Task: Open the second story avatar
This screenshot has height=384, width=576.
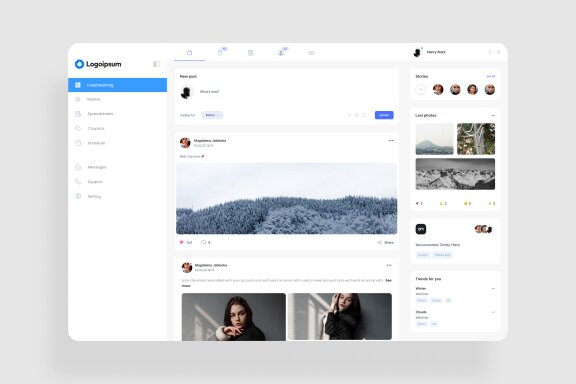Action: point(455,89)
